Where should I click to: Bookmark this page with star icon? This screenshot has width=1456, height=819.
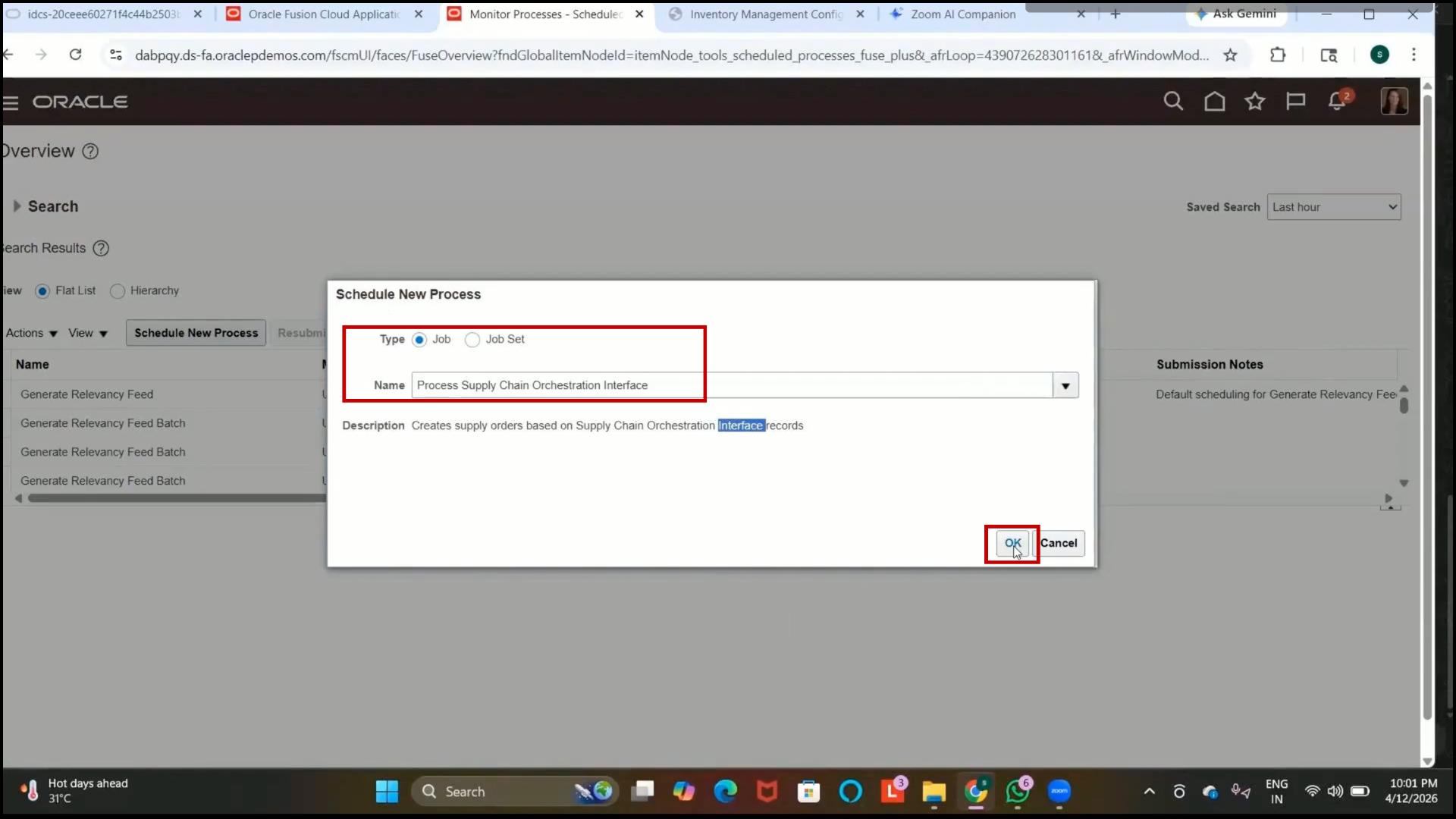(x=1230, y=55)
